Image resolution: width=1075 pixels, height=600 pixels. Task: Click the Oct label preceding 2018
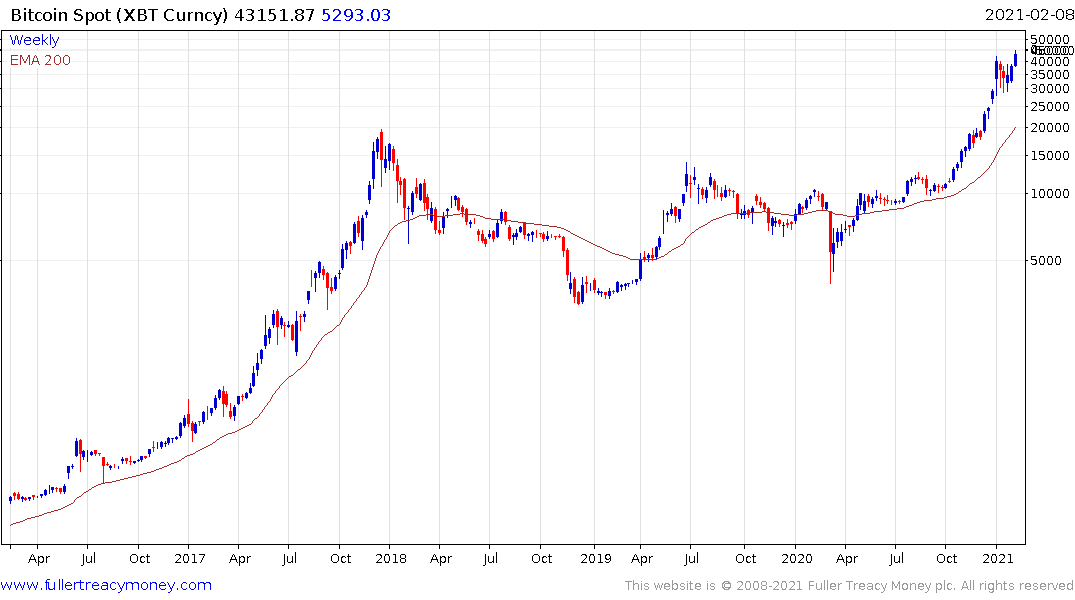[341, 559]
